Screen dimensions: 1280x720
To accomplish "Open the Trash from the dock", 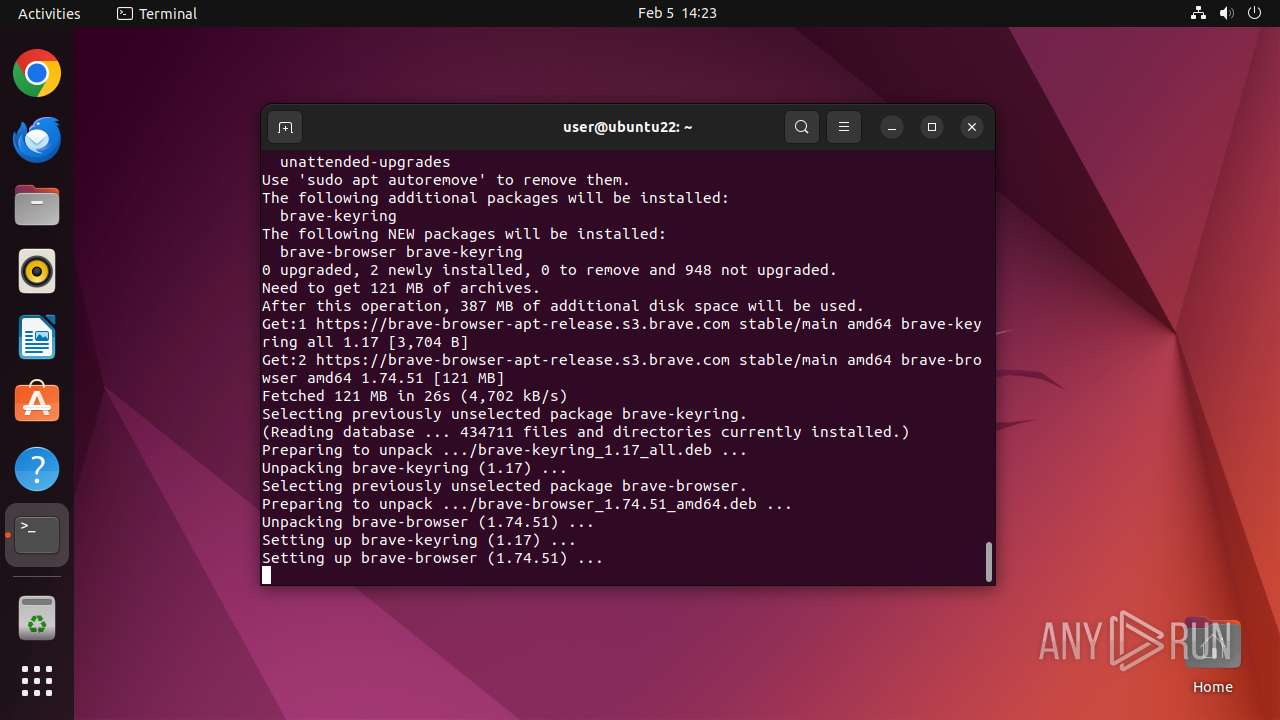I will pyautogui.click(x=37, y=617).
